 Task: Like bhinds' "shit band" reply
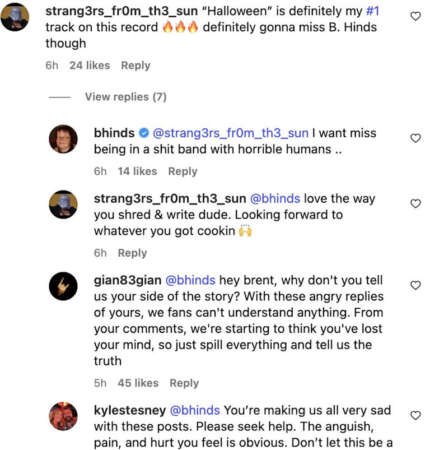point(415,138)
